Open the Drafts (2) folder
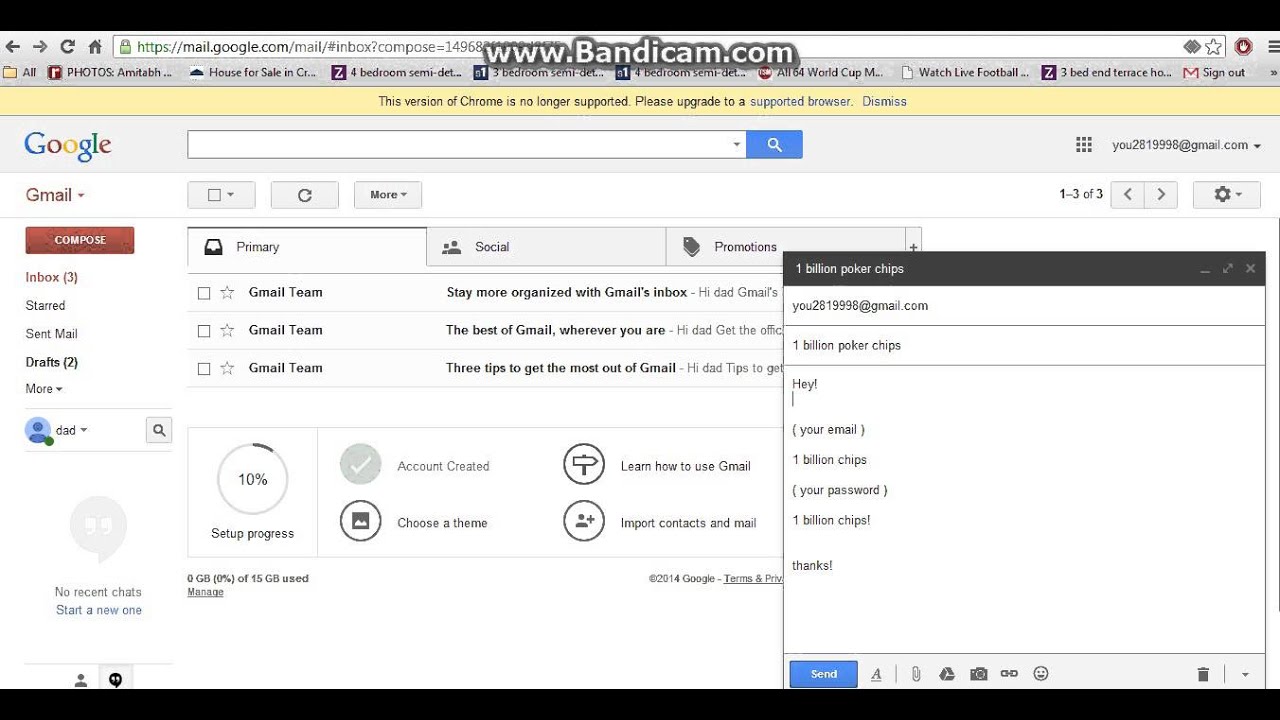Screen dimensions: 1280x720 coord(51,362)
